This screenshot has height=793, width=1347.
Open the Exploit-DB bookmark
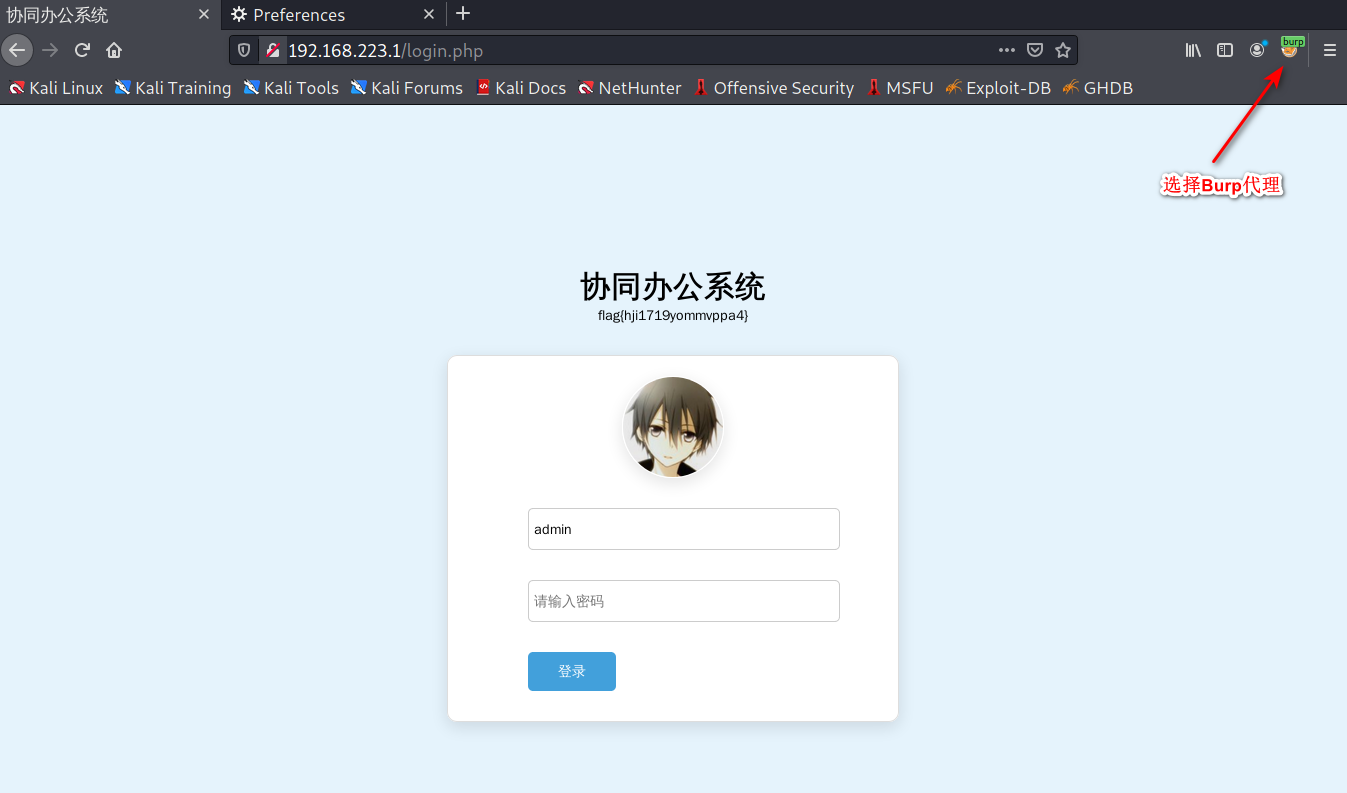[998, 88]
